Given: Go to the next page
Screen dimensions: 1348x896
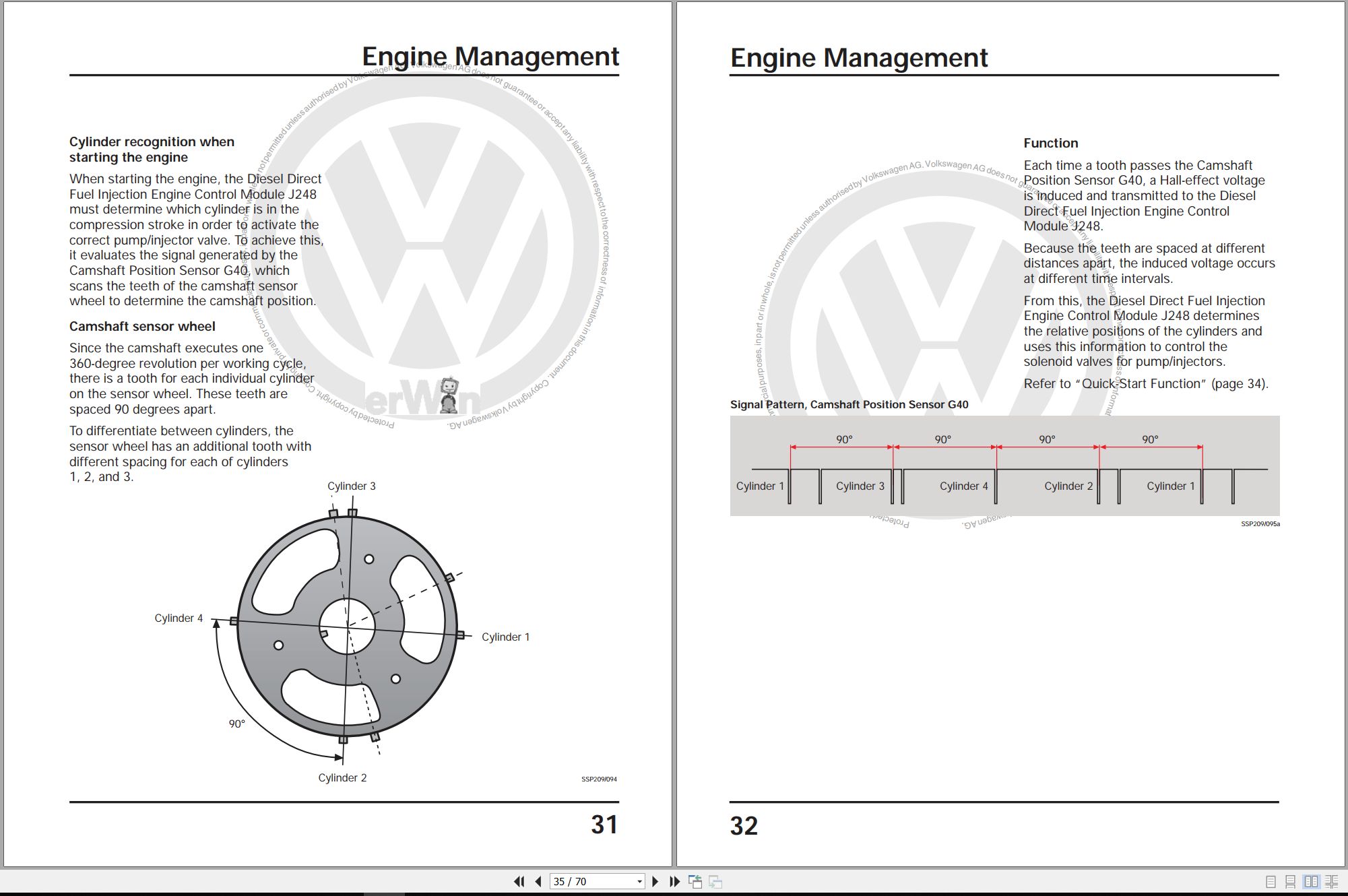Looking at the screenshot, I should point(655,881).
